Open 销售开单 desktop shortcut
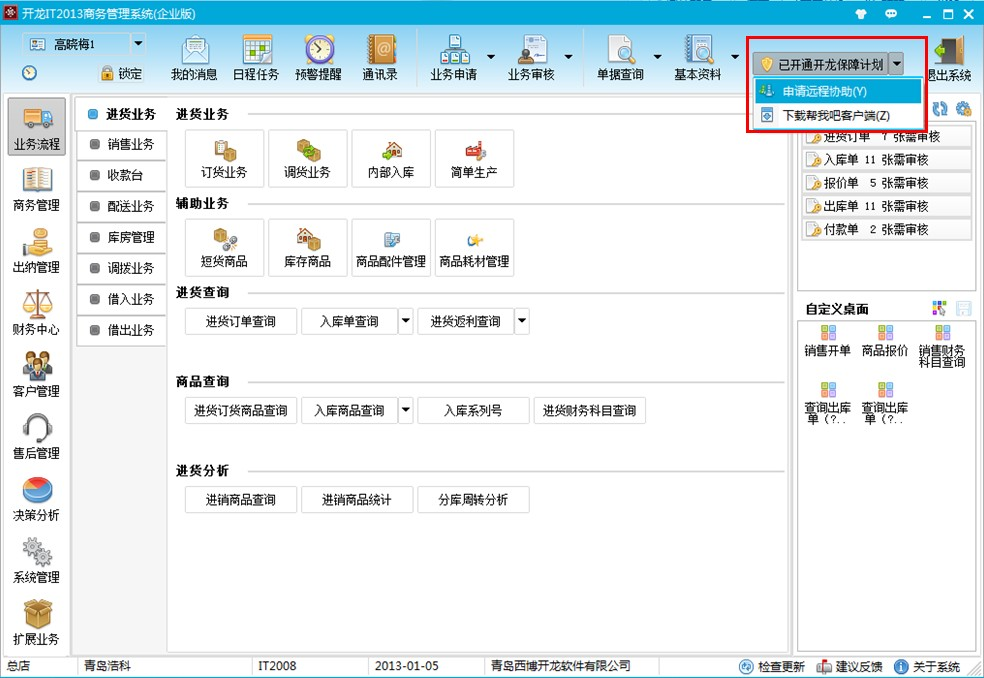Viewport: 984px width, 678px height. (828, 341)
